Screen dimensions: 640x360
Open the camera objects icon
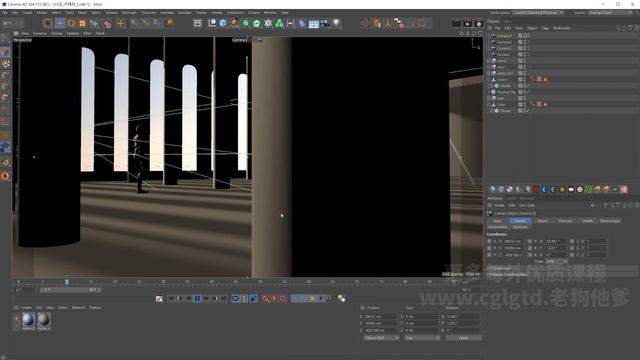(325, 23)
